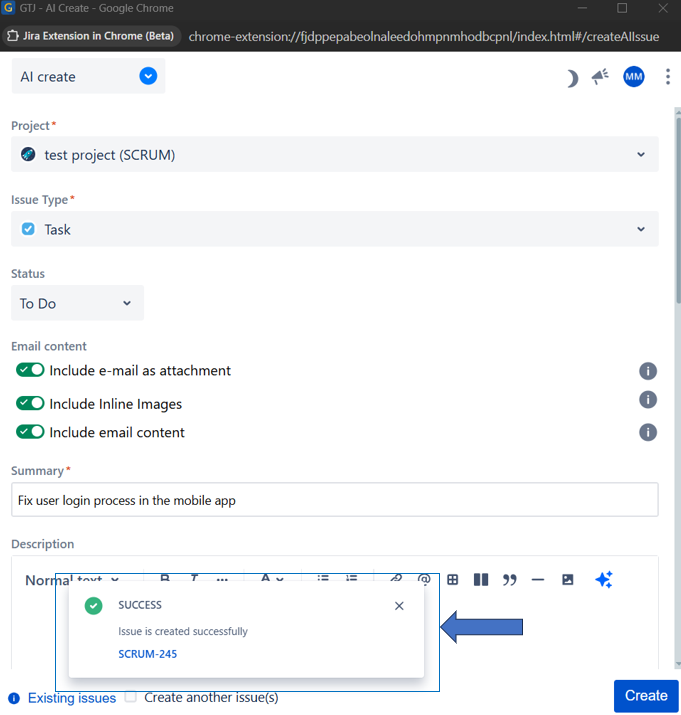This screenshot has height=715, width=681.
Task: Open the three-dot more options menu
Action: point(667,77)
